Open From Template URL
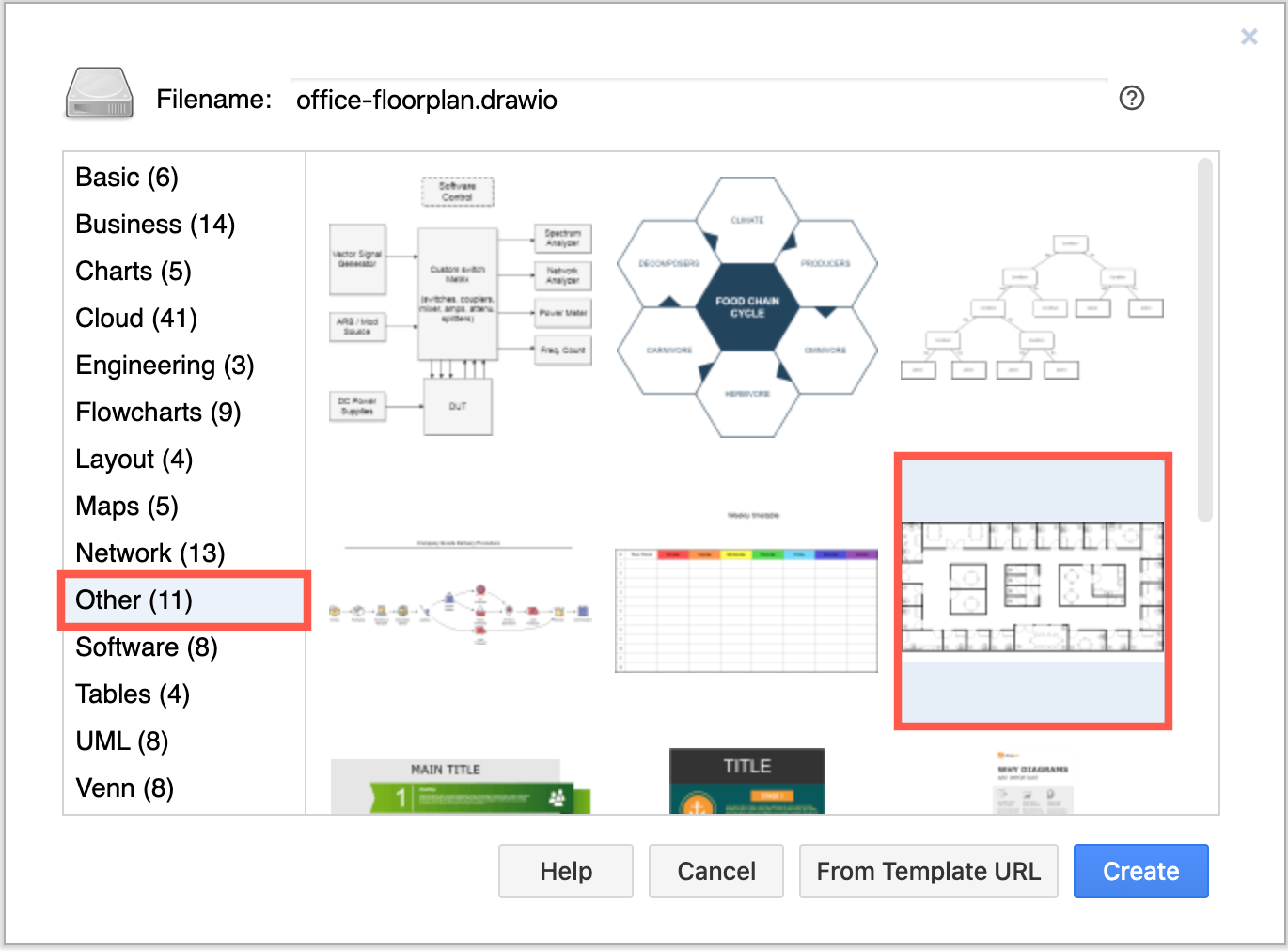The height and width of the screenshot is (951, 1288). coord(928,871)
